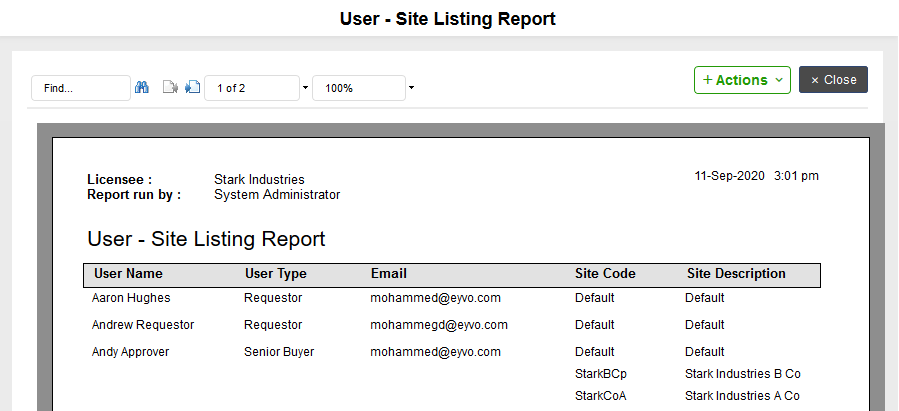Viewport: 899px width, 411px height.
Task: Expand the green Actions menu
Action: 742,80
